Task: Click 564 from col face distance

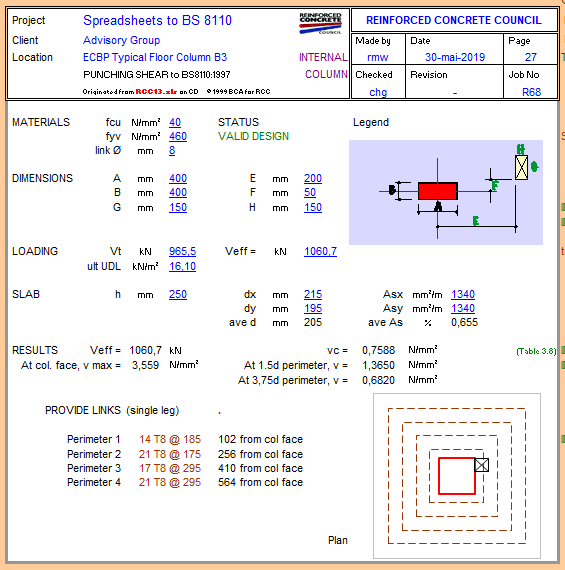Action: 260,482
